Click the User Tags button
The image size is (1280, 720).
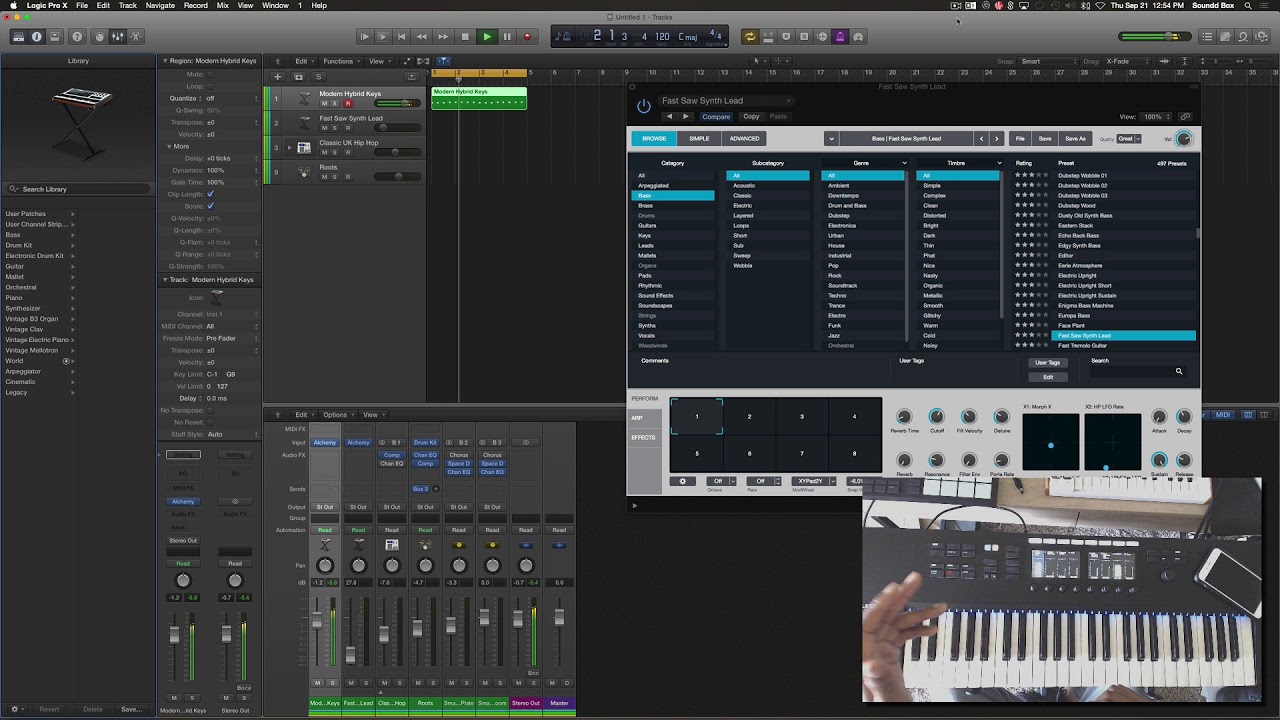1047,363
